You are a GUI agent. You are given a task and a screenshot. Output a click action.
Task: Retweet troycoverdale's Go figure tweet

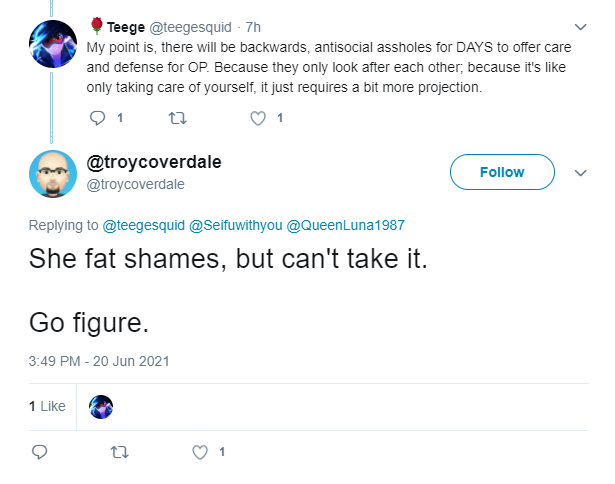tap(120, 452)
